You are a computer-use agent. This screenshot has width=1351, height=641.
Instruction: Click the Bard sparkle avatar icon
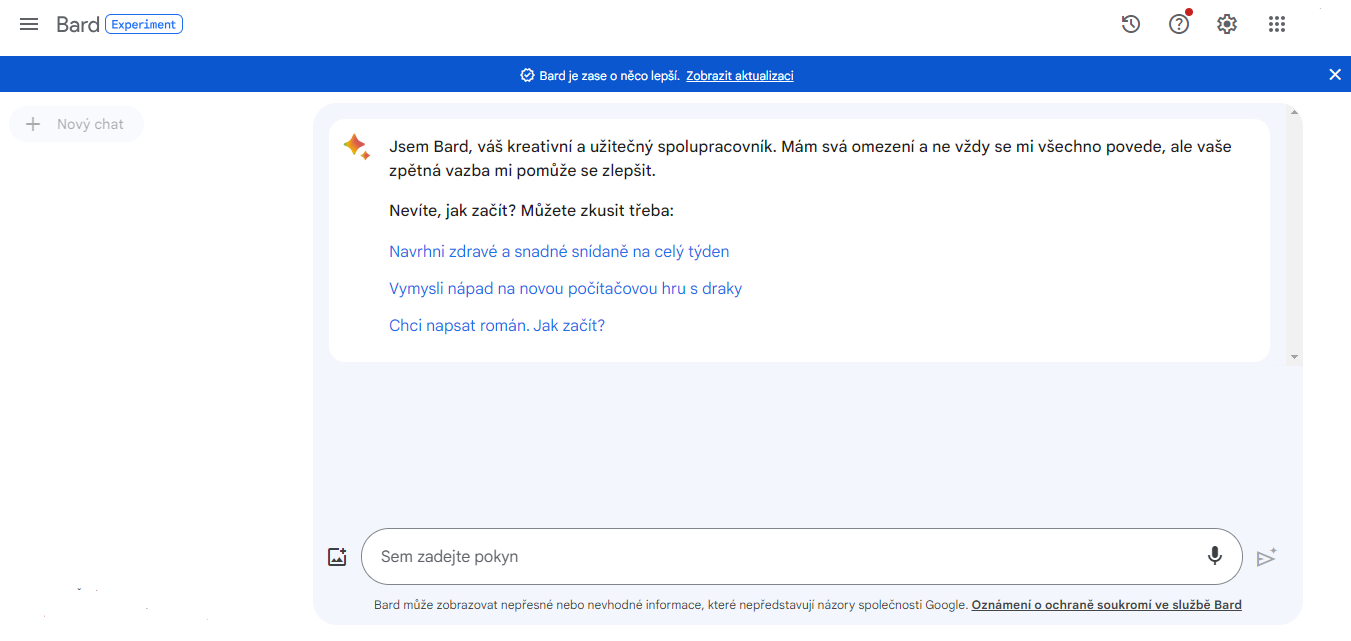(356, 147)
